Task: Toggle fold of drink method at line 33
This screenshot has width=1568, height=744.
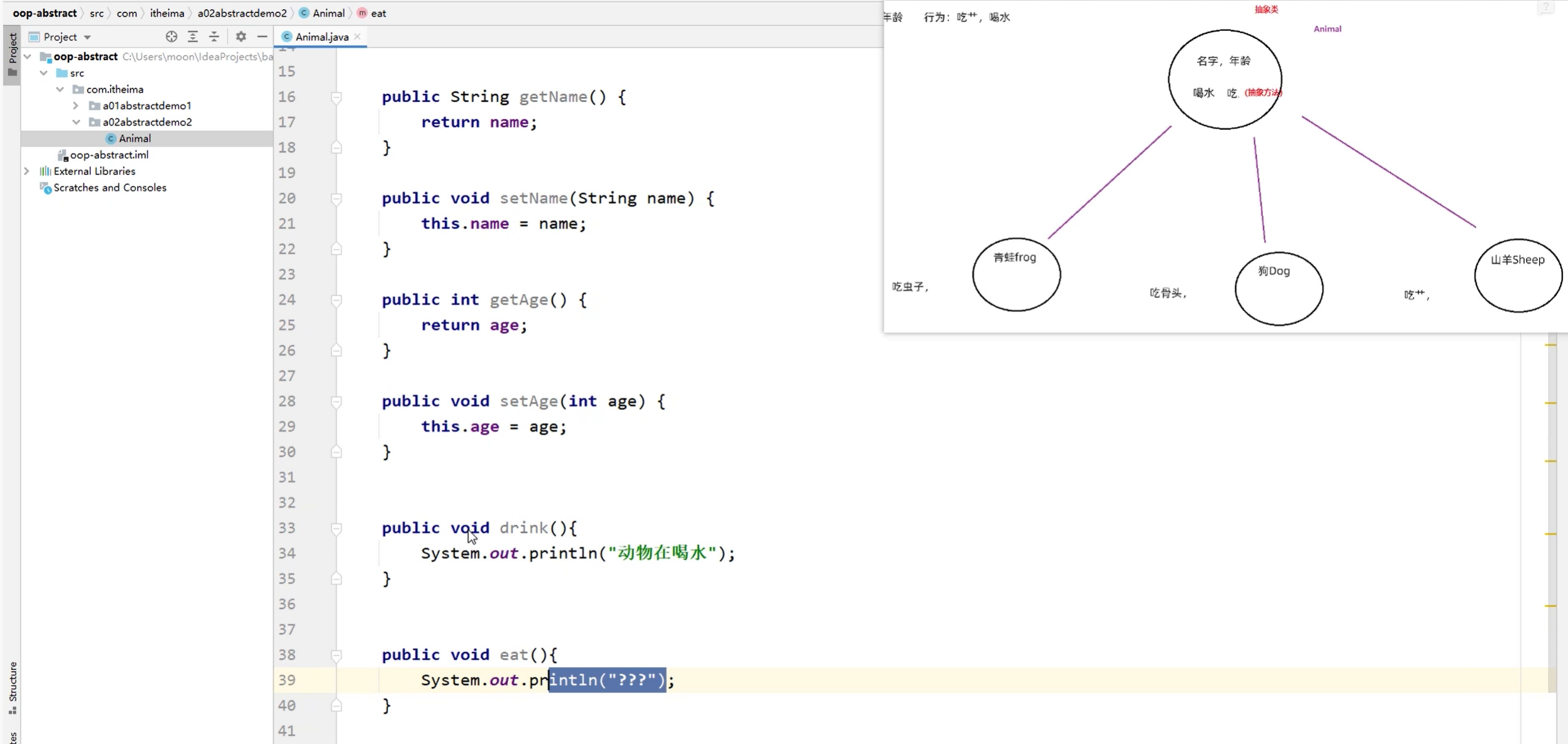Action: point(336,528)
